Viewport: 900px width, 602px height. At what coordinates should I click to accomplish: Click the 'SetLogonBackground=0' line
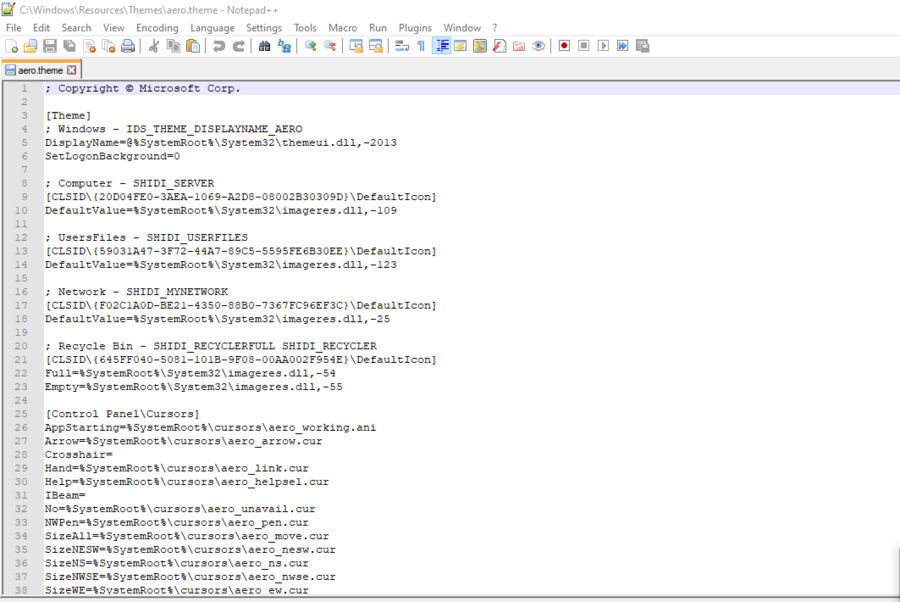tap(112, 156)
